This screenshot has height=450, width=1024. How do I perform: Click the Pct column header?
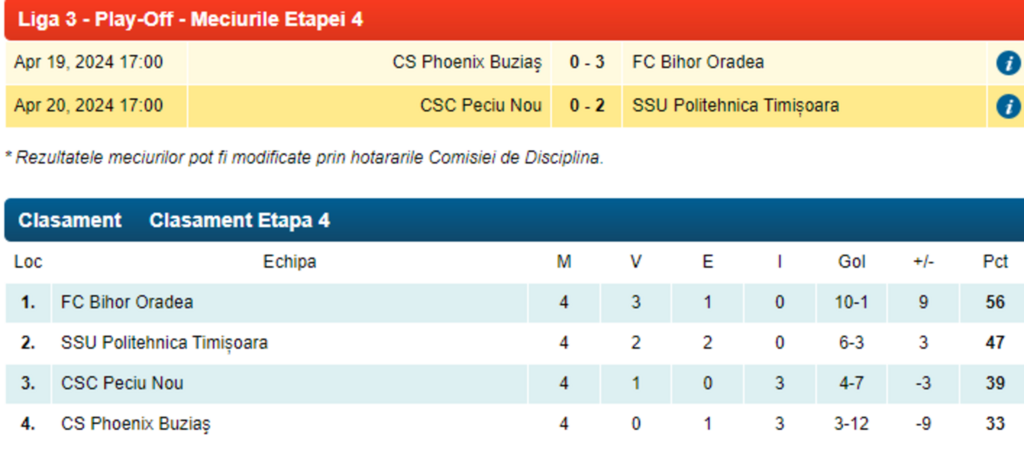[994, 262]
